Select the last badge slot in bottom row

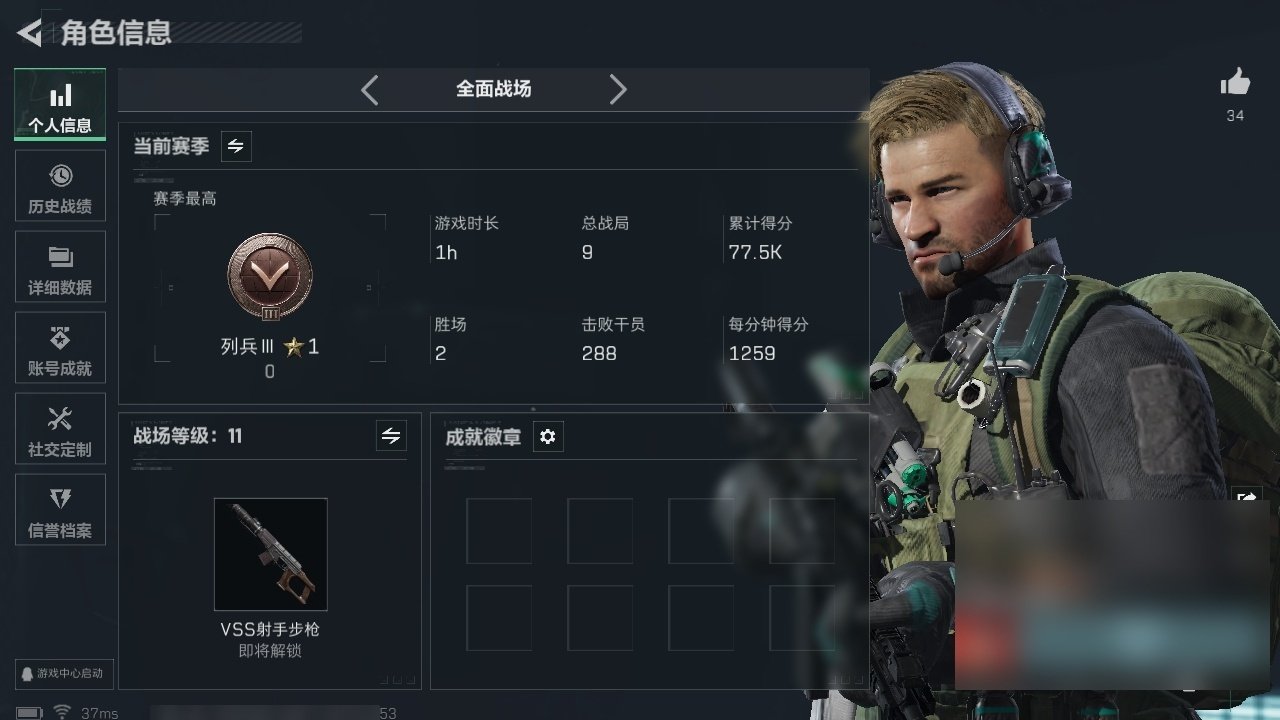tap(802, 618)
